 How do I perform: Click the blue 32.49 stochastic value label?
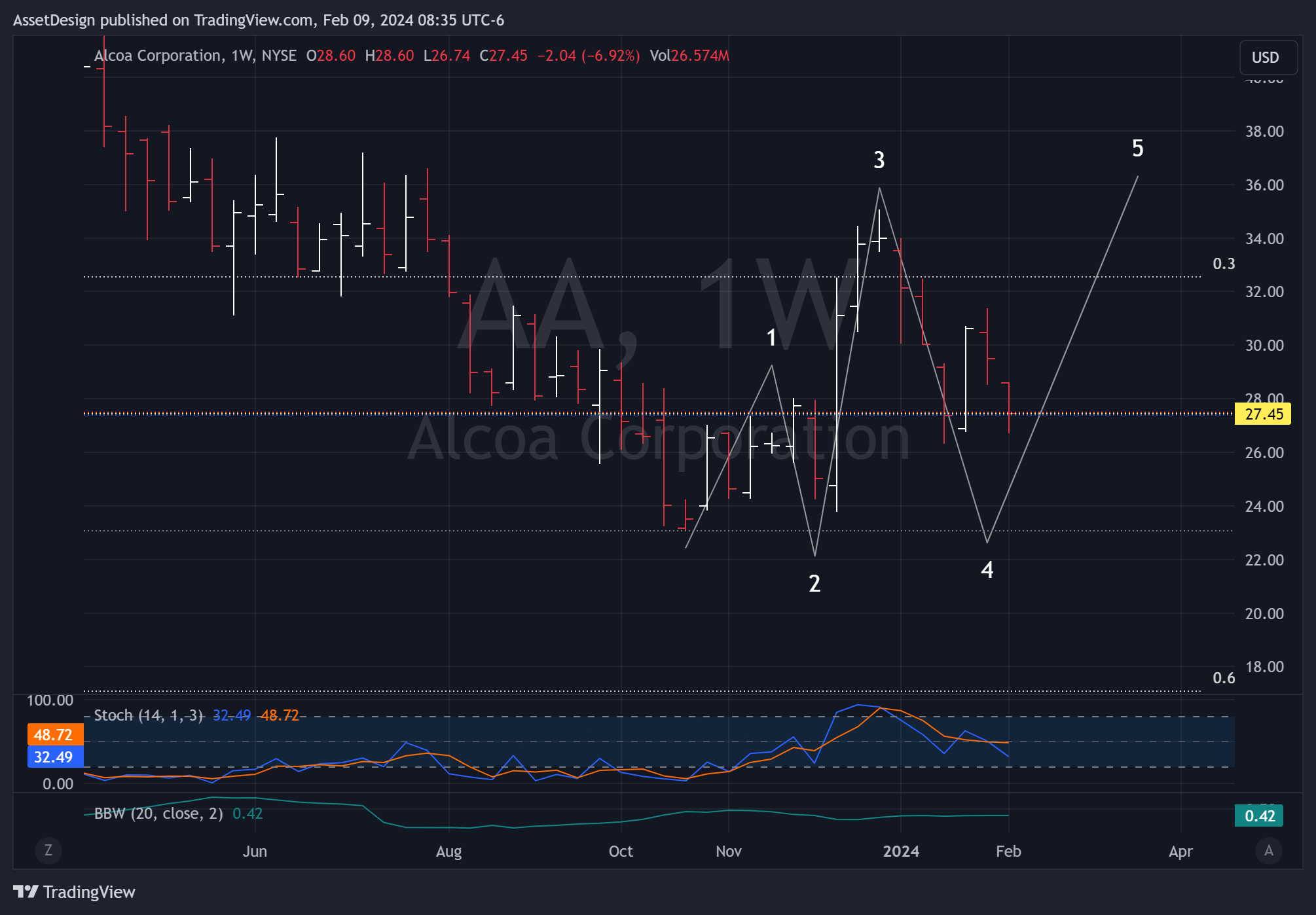pos(55,757)
